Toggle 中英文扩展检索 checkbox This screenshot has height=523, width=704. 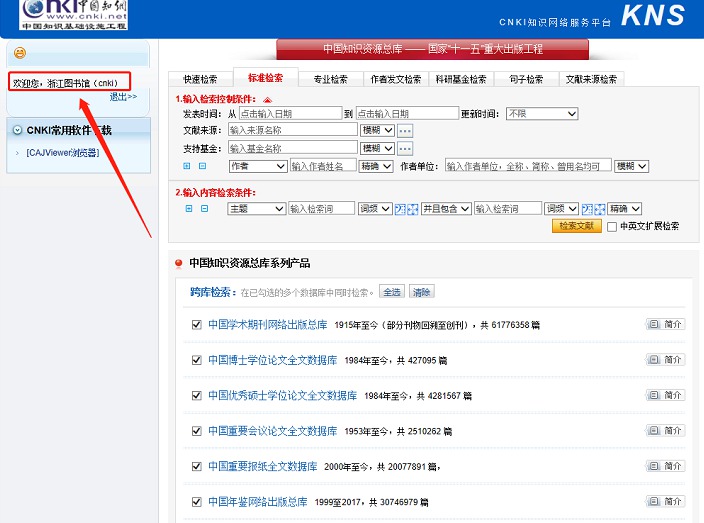click(x=612, y=227)
